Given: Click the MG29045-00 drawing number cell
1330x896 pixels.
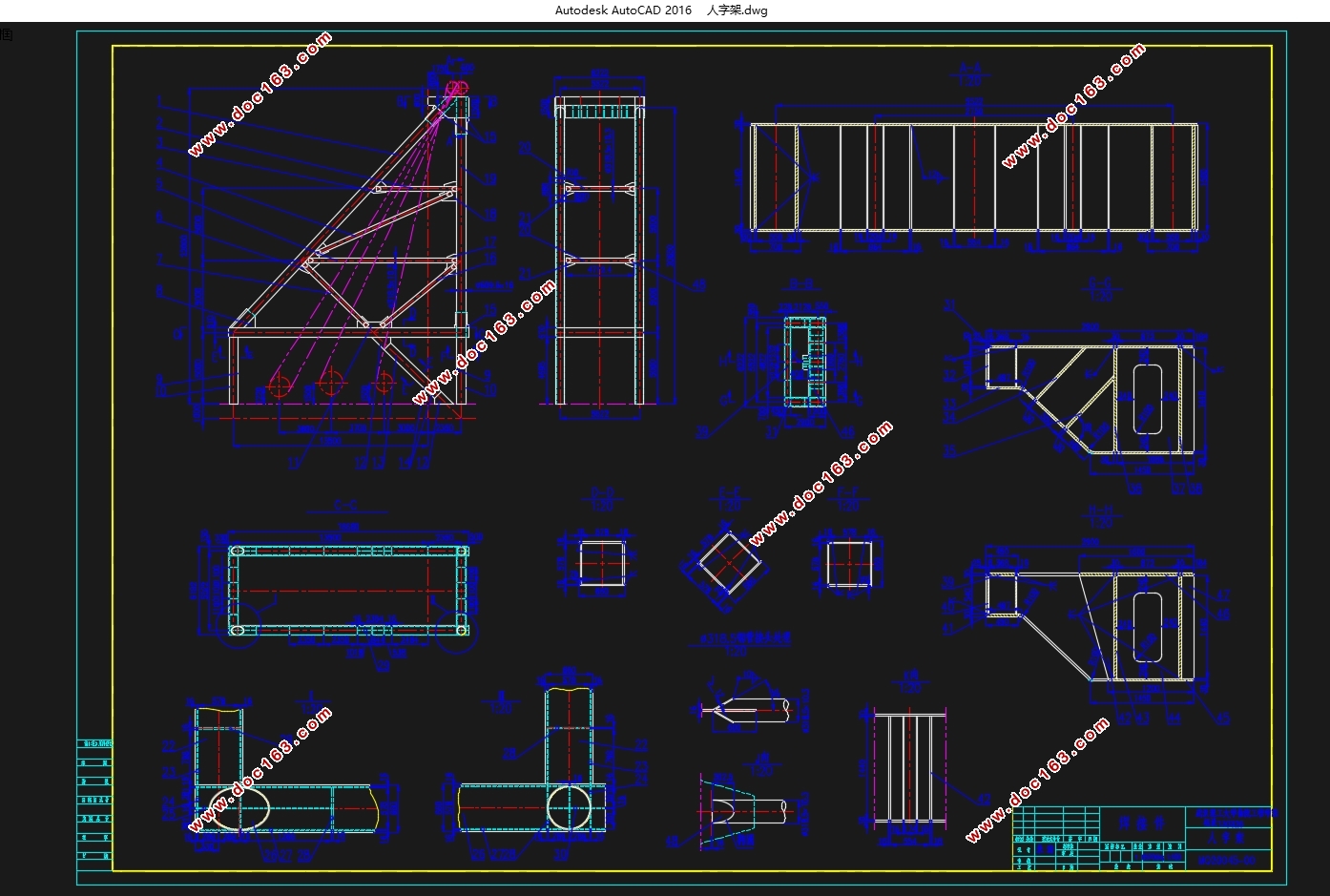Looking at the screenshot, I should (x=1228, y=860).
